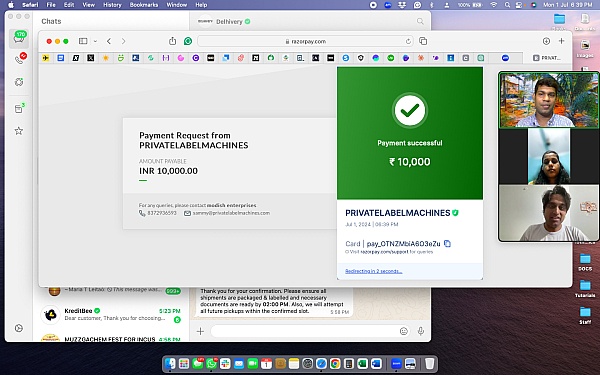600x375 pixels.
Task: Open Zoom from the Dock
Action: (396, 363)
